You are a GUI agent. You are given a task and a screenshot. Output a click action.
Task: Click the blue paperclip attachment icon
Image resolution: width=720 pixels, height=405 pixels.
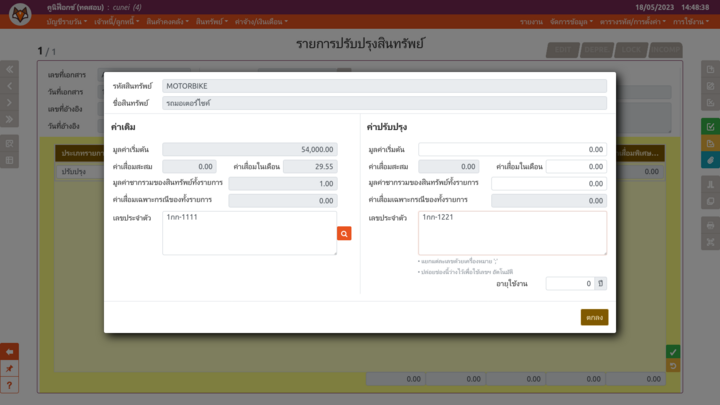pyautogui.click(x=710, y=160)
